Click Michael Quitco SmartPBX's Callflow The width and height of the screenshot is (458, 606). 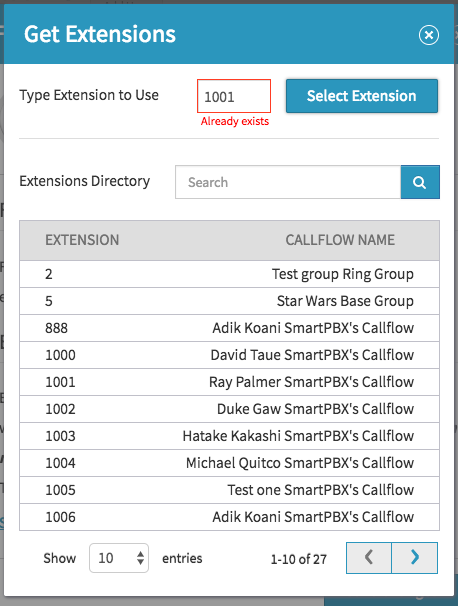300,463
